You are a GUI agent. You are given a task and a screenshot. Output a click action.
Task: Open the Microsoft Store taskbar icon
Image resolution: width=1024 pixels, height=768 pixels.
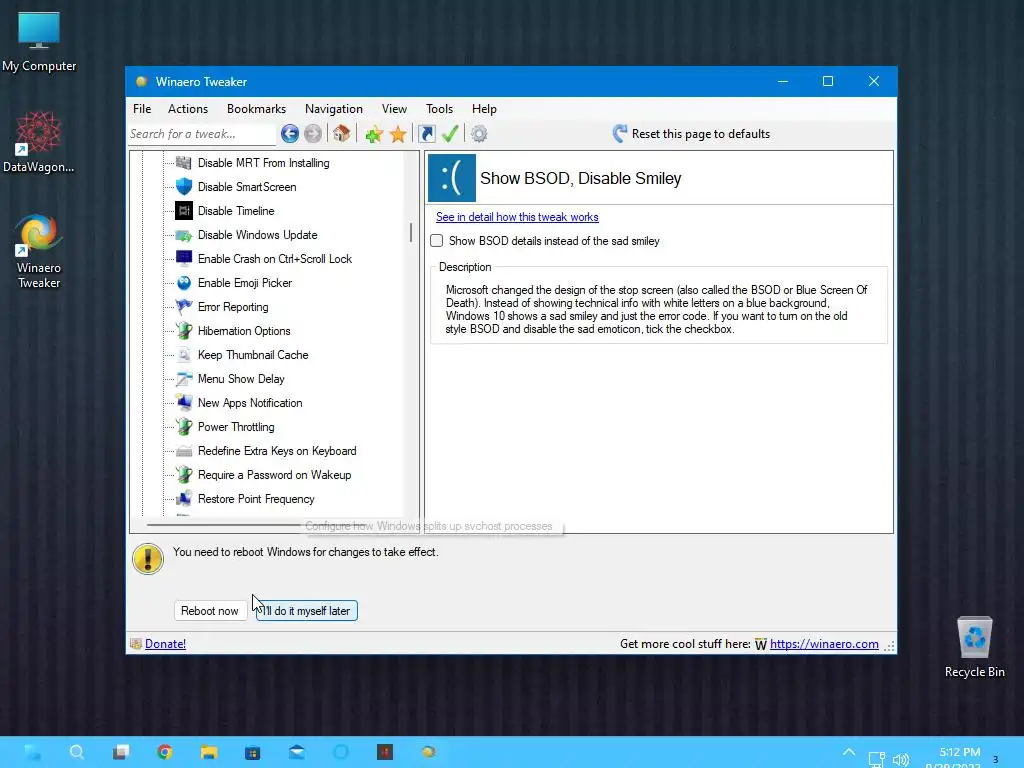252,752
